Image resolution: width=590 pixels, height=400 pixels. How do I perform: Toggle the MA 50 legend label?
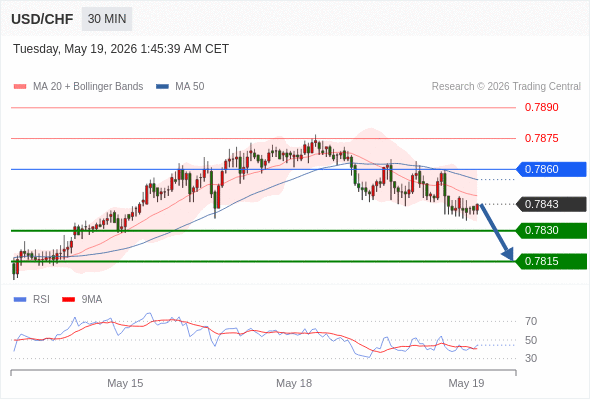pos(190,87)
